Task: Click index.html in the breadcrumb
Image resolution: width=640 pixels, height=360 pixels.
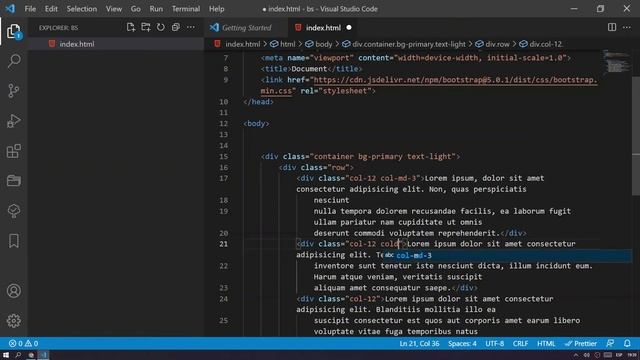Action: click(x=242, y=44)
